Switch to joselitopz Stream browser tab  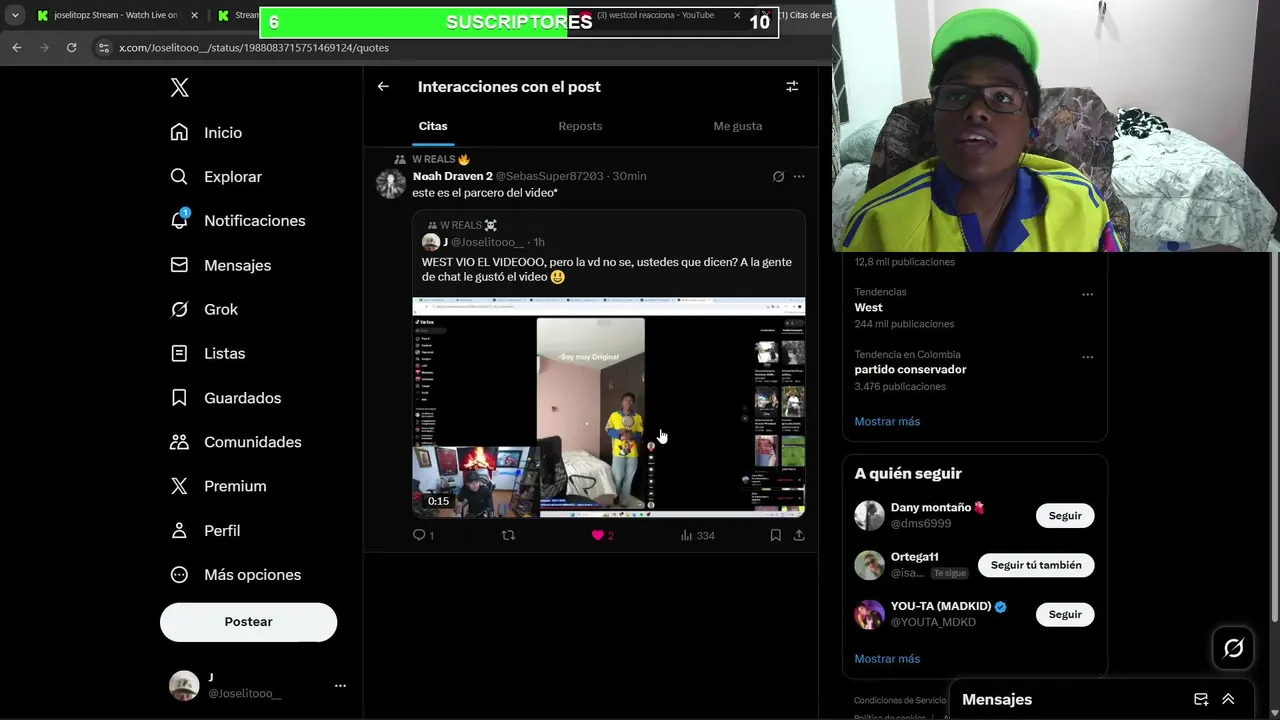pyautogui.click(x=115, y=15)
